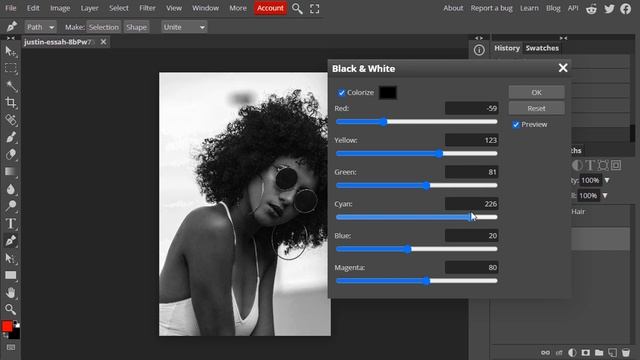Screen dimensions: 640x360
Task: Click the link layers icon
Action: click(x=545, y=352)
